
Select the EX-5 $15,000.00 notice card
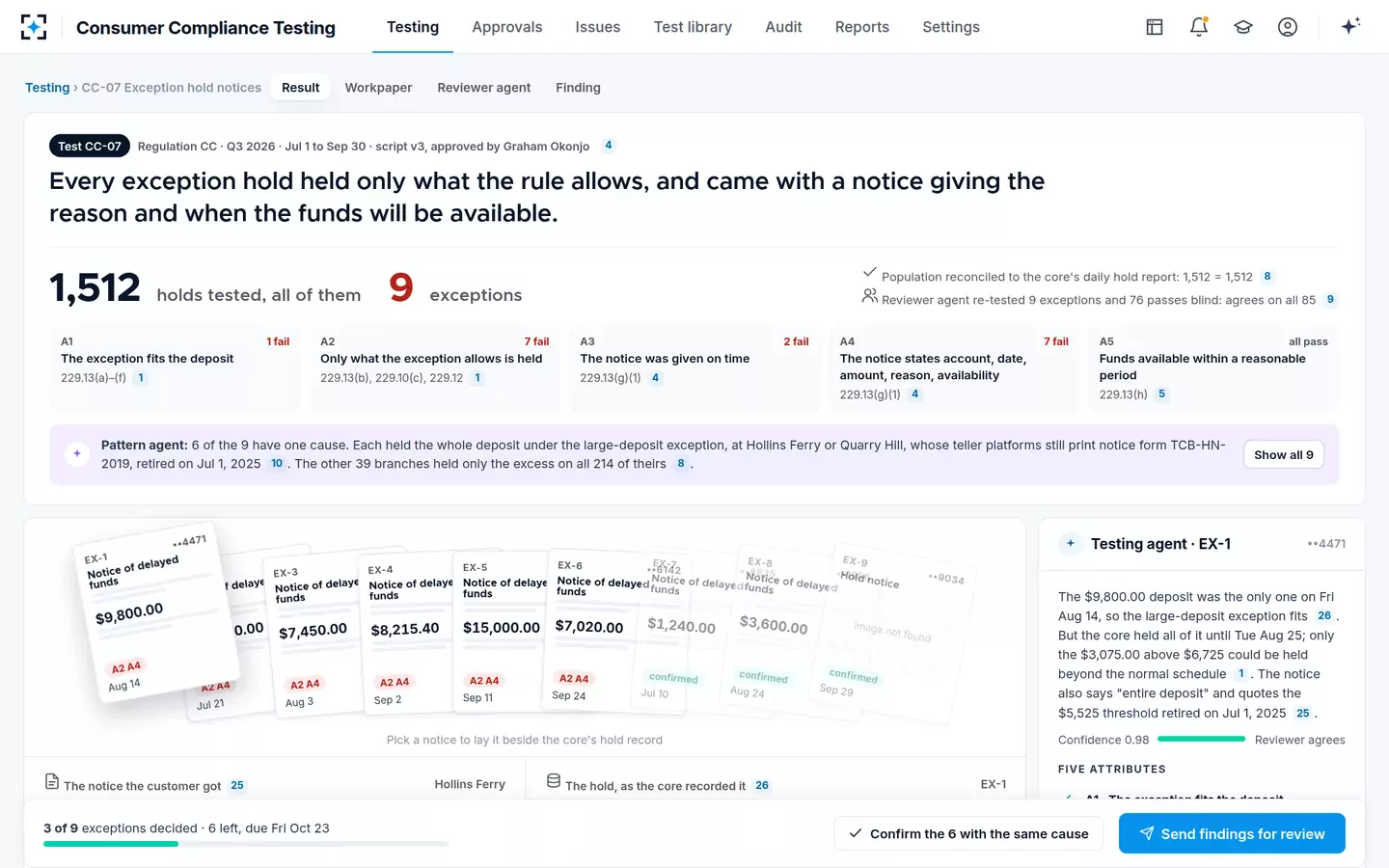(500, 631)
